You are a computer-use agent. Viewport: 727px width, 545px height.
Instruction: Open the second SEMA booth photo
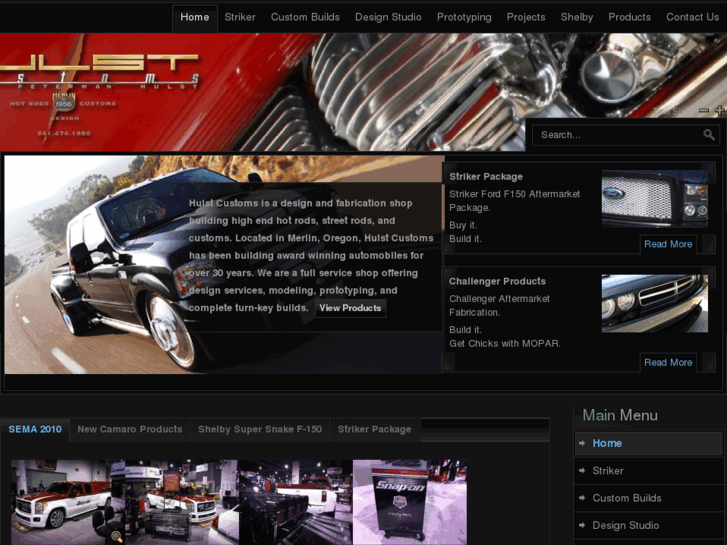[x=182, y=502]
